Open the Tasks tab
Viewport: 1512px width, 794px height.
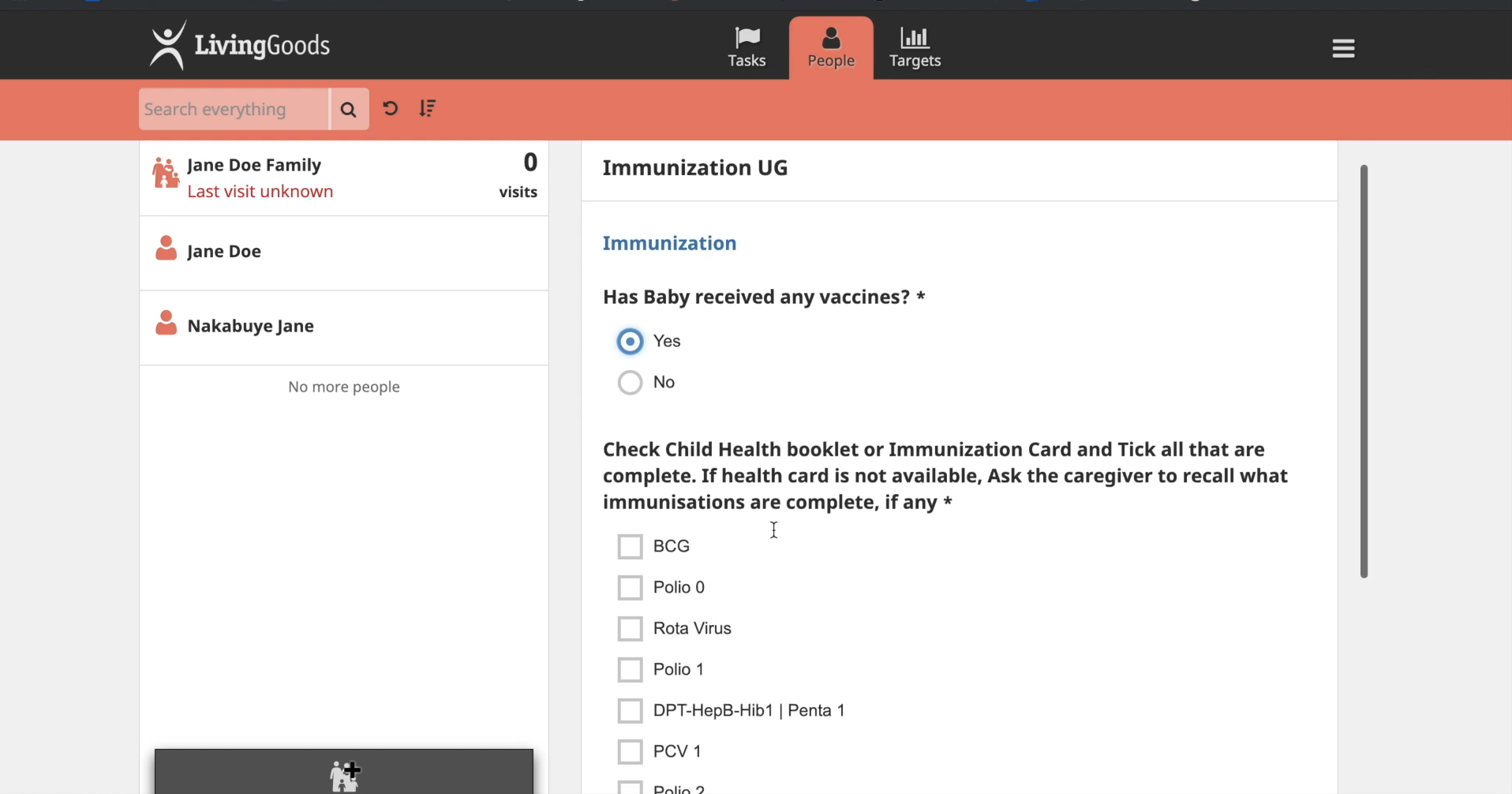[747, 48]
